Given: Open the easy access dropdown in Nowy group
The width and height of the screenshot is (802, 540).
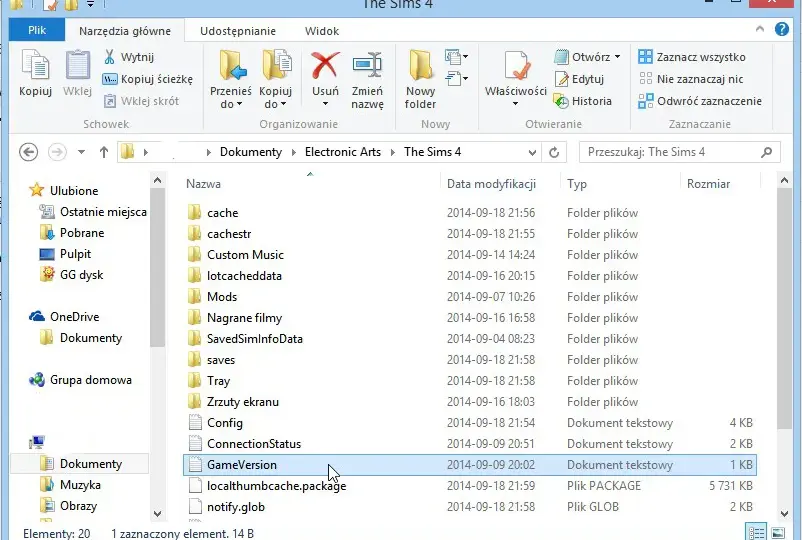Looking at the screenshot, I should 456,79.
